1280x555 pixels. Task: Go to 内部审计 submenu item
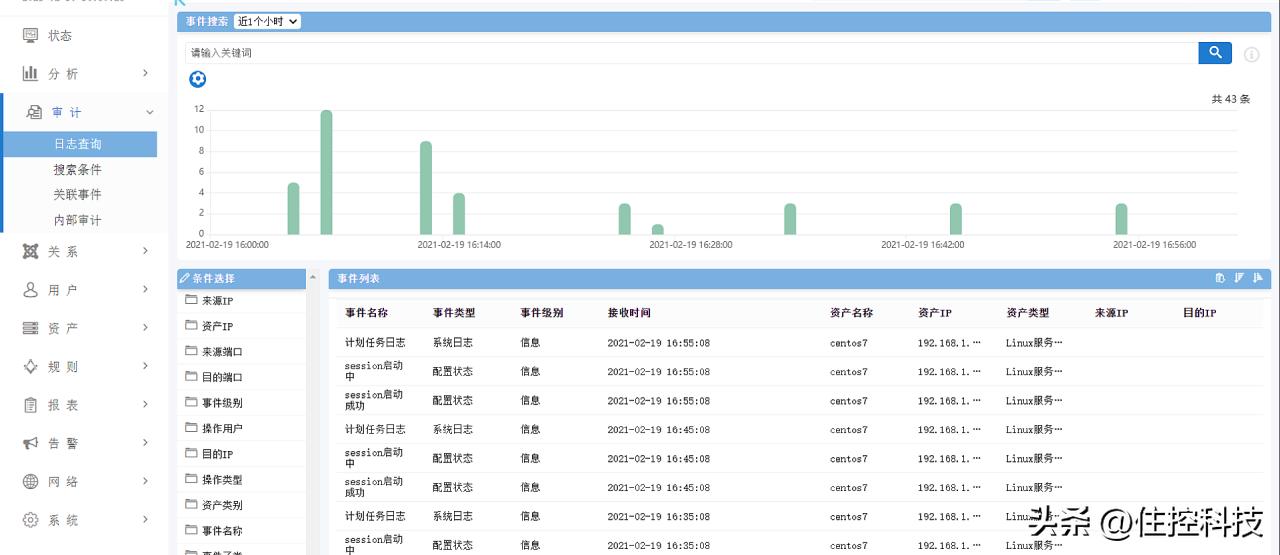coord(78,220)
